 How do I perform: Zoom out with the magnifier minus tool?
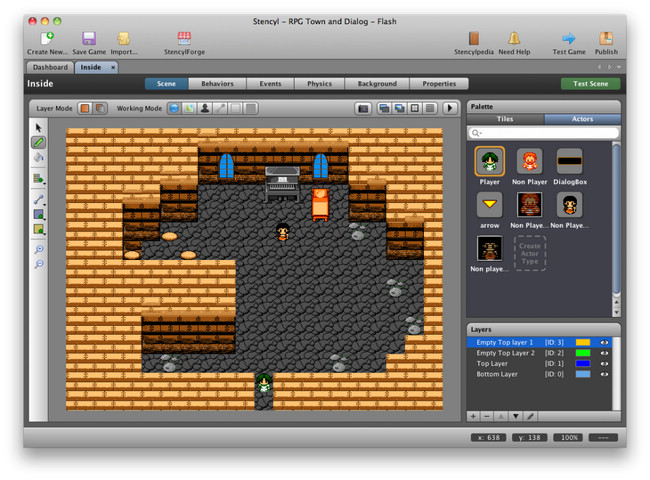[x=39, y=264]
